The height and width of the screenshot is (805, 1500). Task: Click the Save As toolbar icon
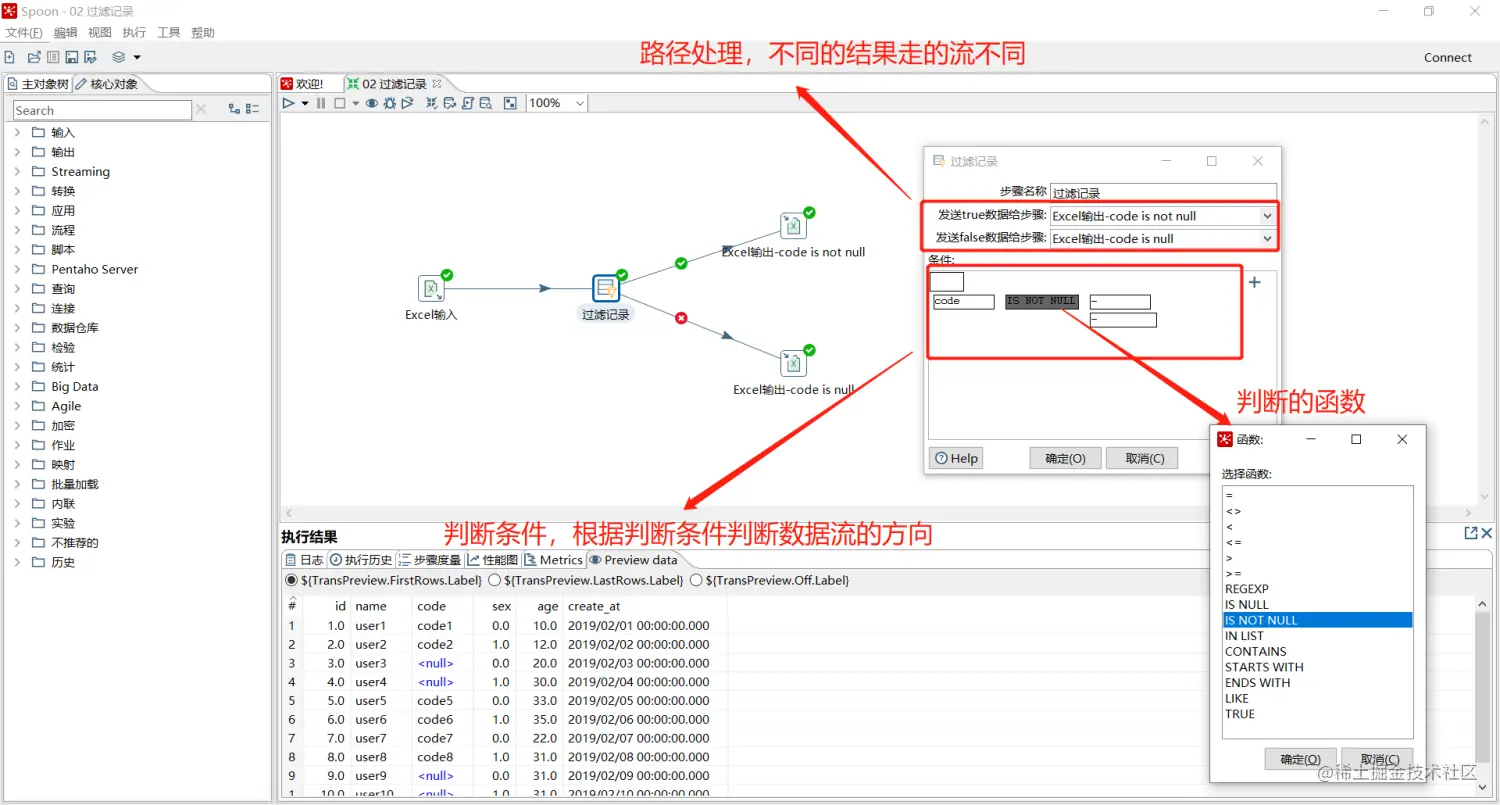point(90,57)
